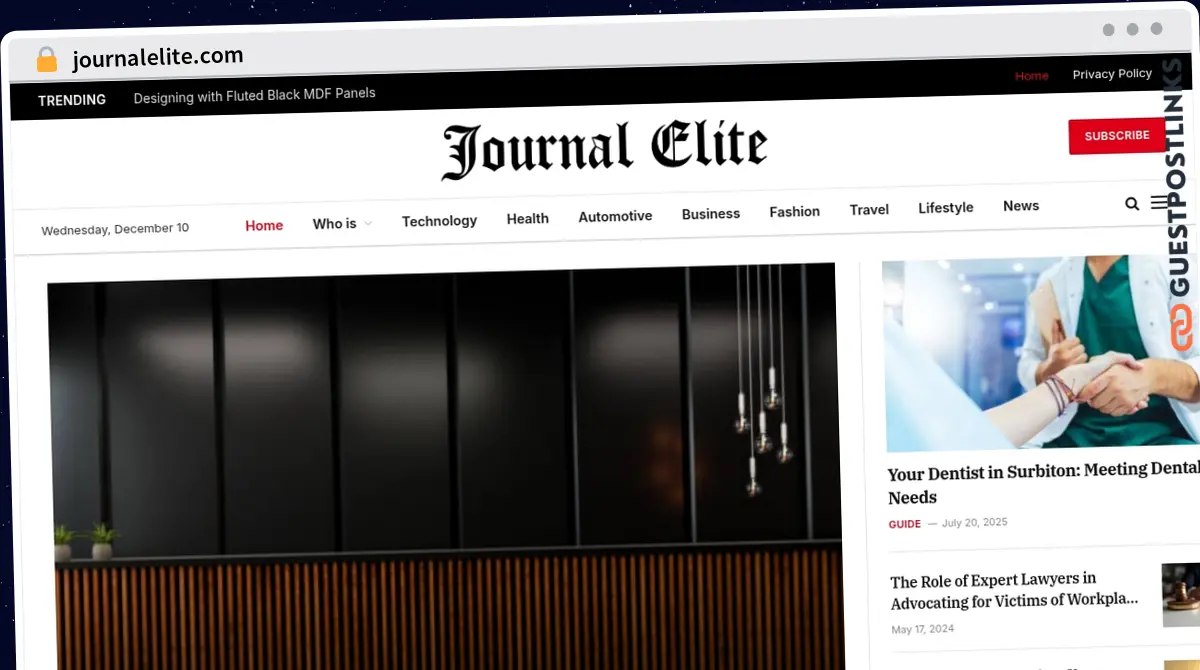
Task: Open the Technology menu item
Action: tap(439, 221)
